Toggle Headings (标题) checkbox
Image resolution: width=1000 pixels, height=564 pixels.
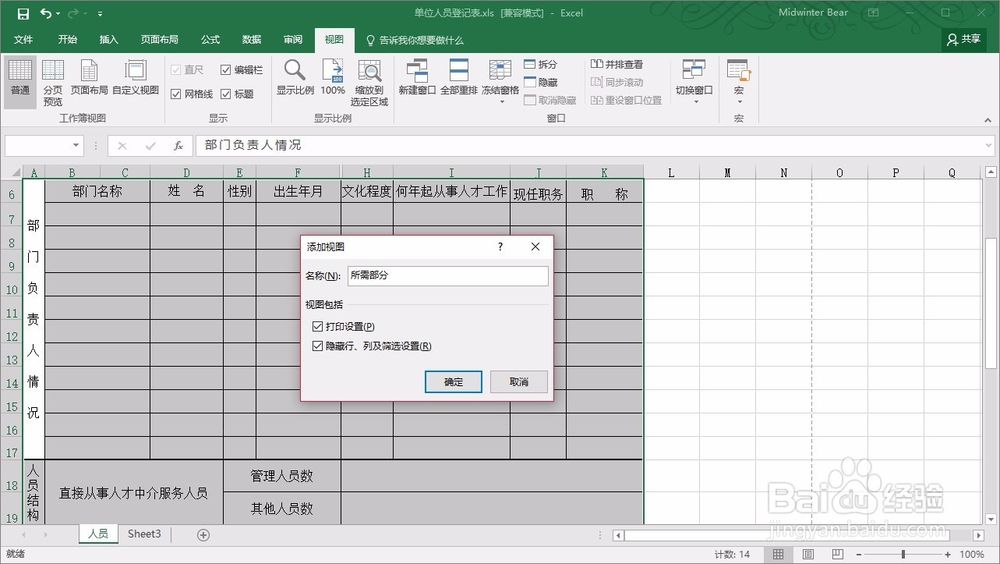[x=226, y=94]
